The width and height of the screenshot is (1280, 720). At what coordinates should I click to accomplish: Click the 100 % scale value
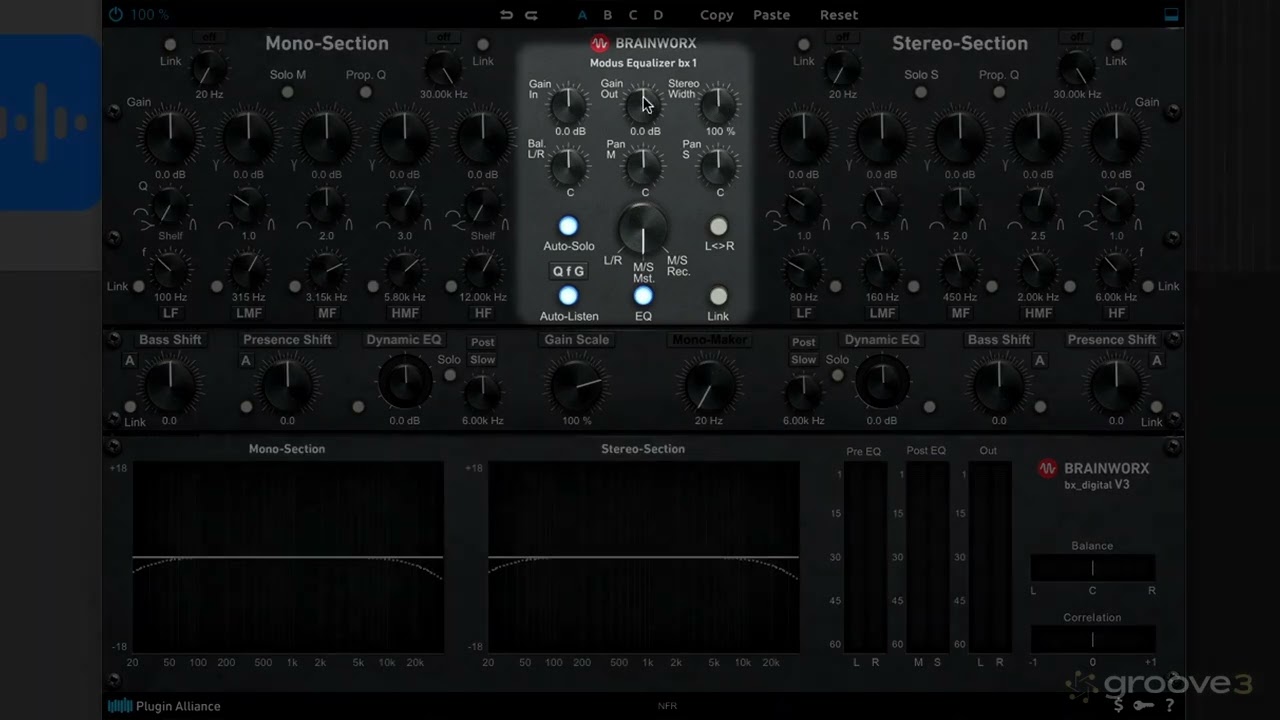point(149,15)
